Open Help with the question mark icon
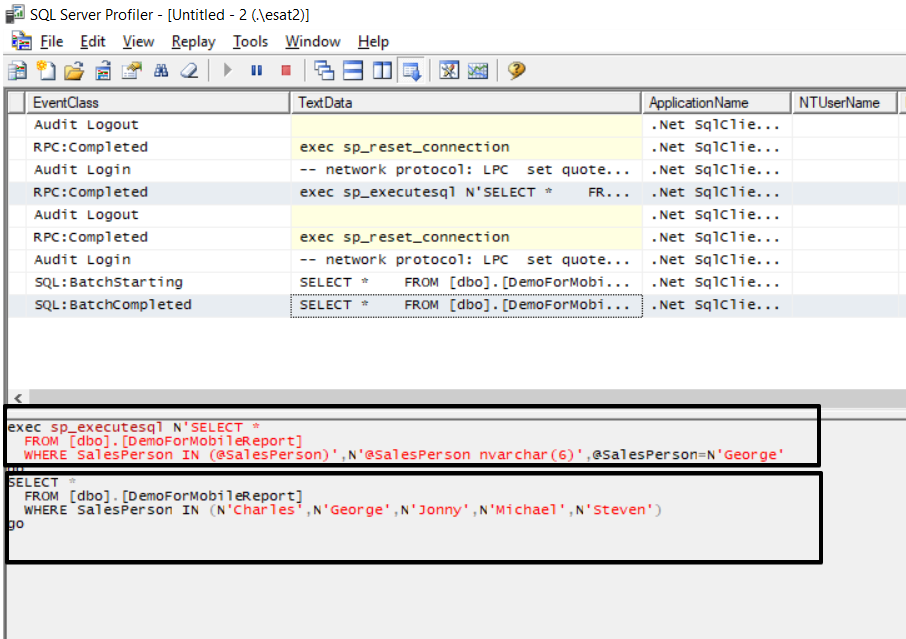The width and height of the screenshot is (906, 639). [x=517, y=70]
